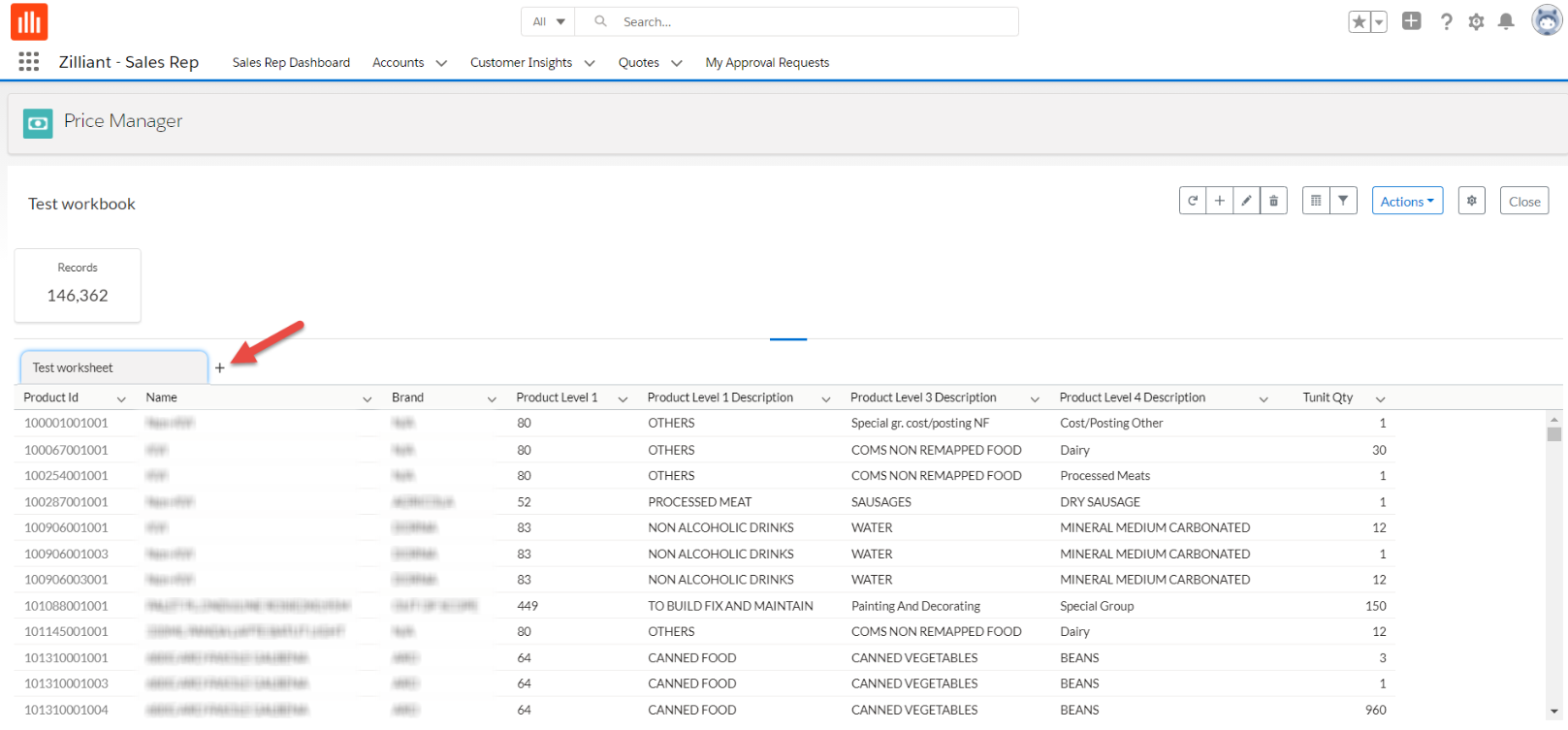Open the search scope All dropdown
Viewport: 1568px width, 730px height.
[x=549, y=21]
